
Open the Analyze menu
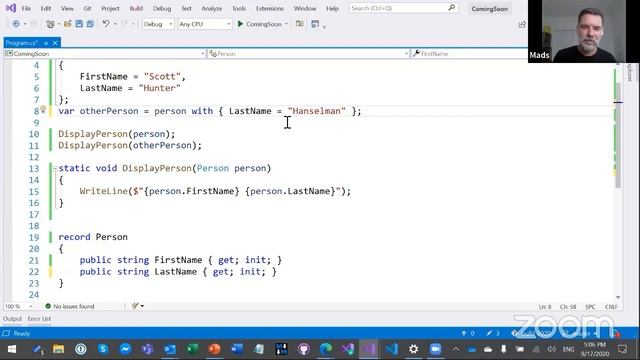(212, 8)
